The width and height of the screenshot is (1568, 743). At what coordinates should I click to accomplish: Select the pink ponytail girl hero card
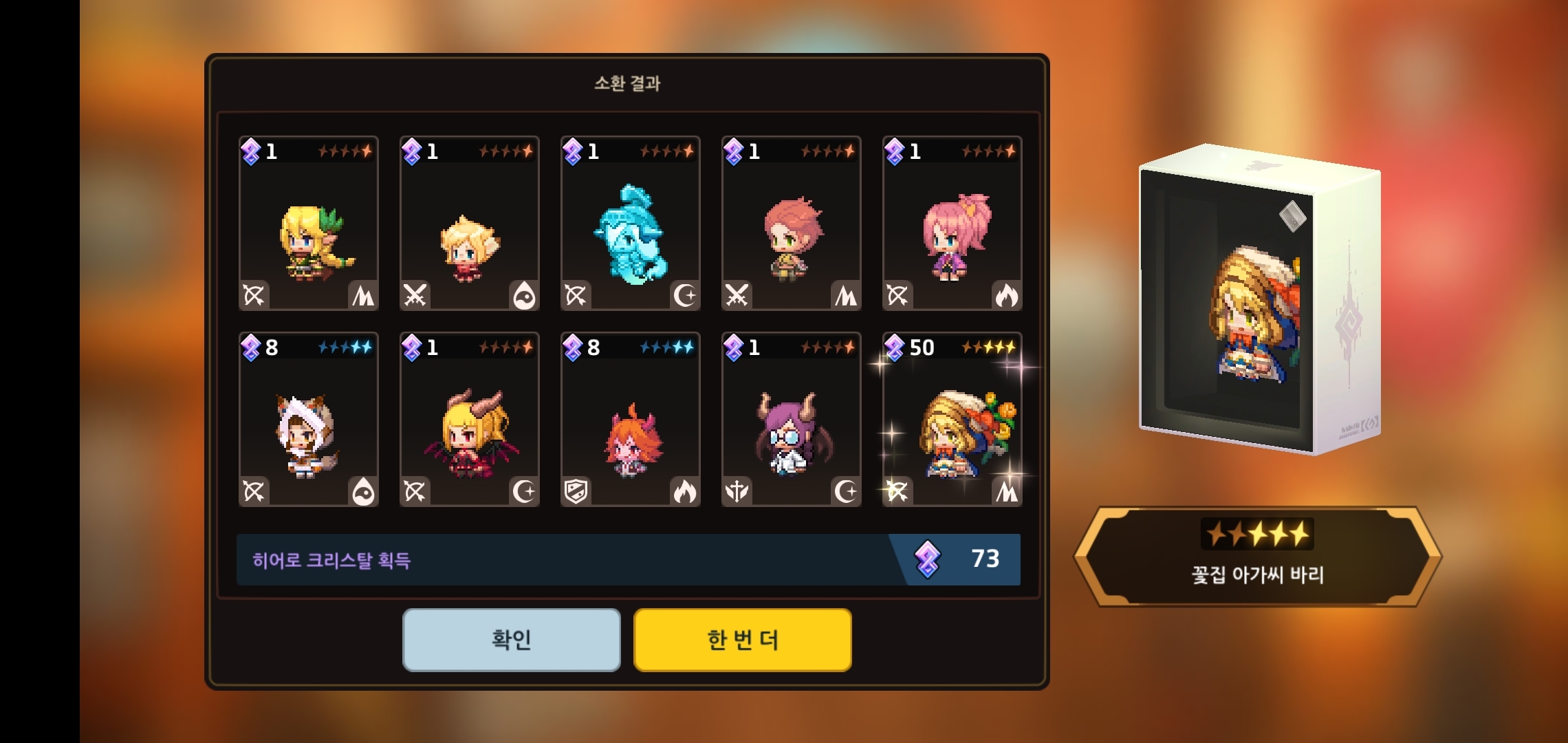[952, 224]
